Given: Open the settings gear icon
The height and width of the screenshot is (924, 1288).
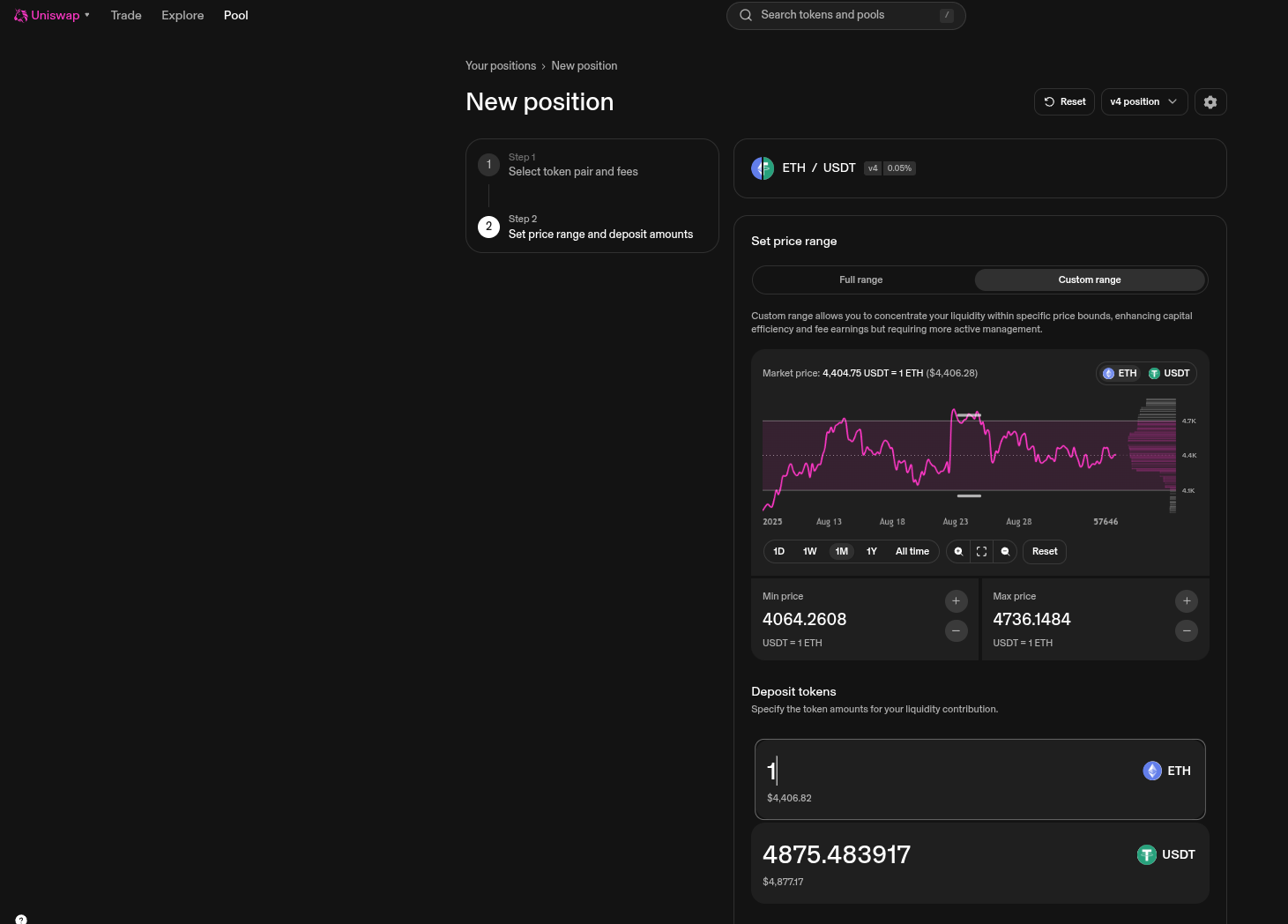Looking at the screenshot, I should 1210,102.
